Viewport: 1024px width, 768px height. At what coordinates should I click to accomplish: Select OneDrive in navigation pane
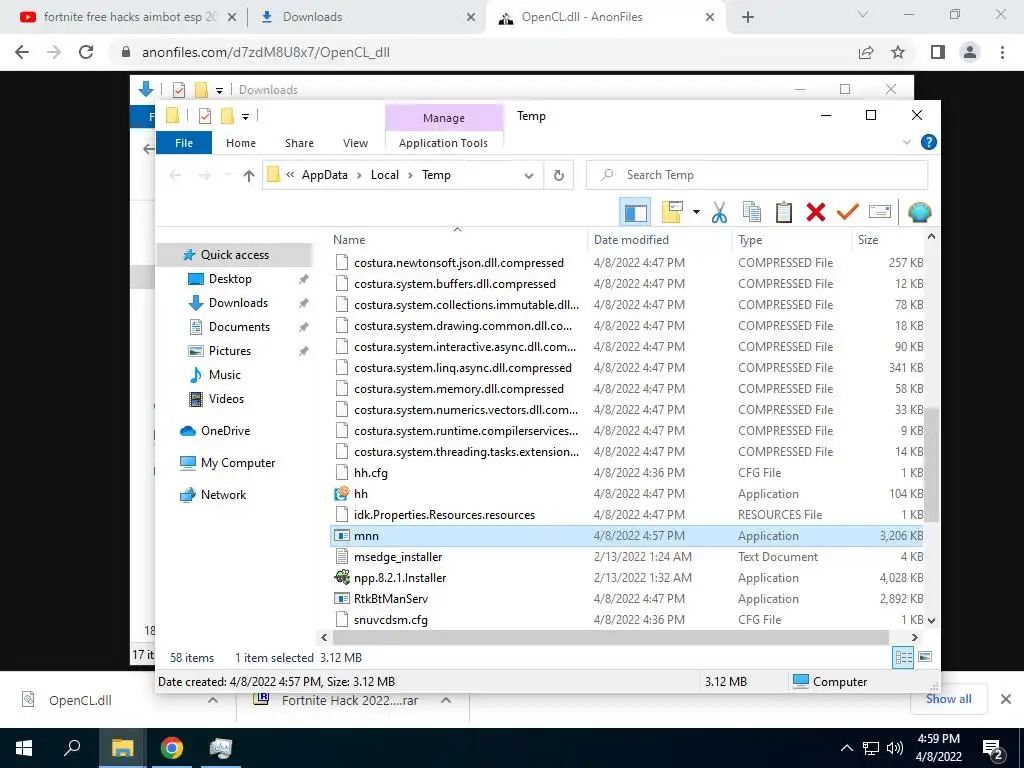coord(225,430)
